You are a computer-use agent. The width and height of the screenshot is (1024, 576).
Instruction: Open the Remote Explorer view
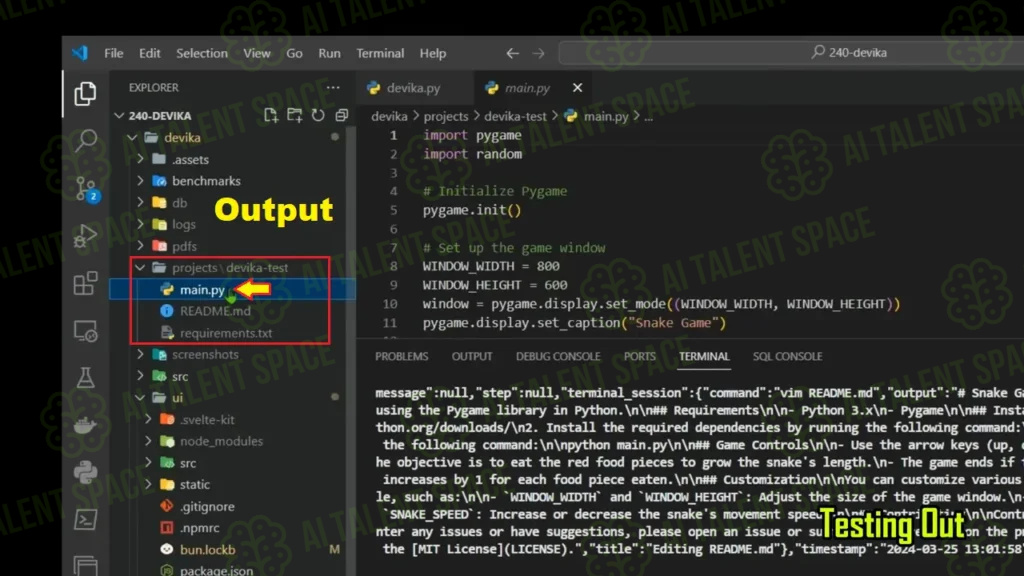[x=86, y=331]
